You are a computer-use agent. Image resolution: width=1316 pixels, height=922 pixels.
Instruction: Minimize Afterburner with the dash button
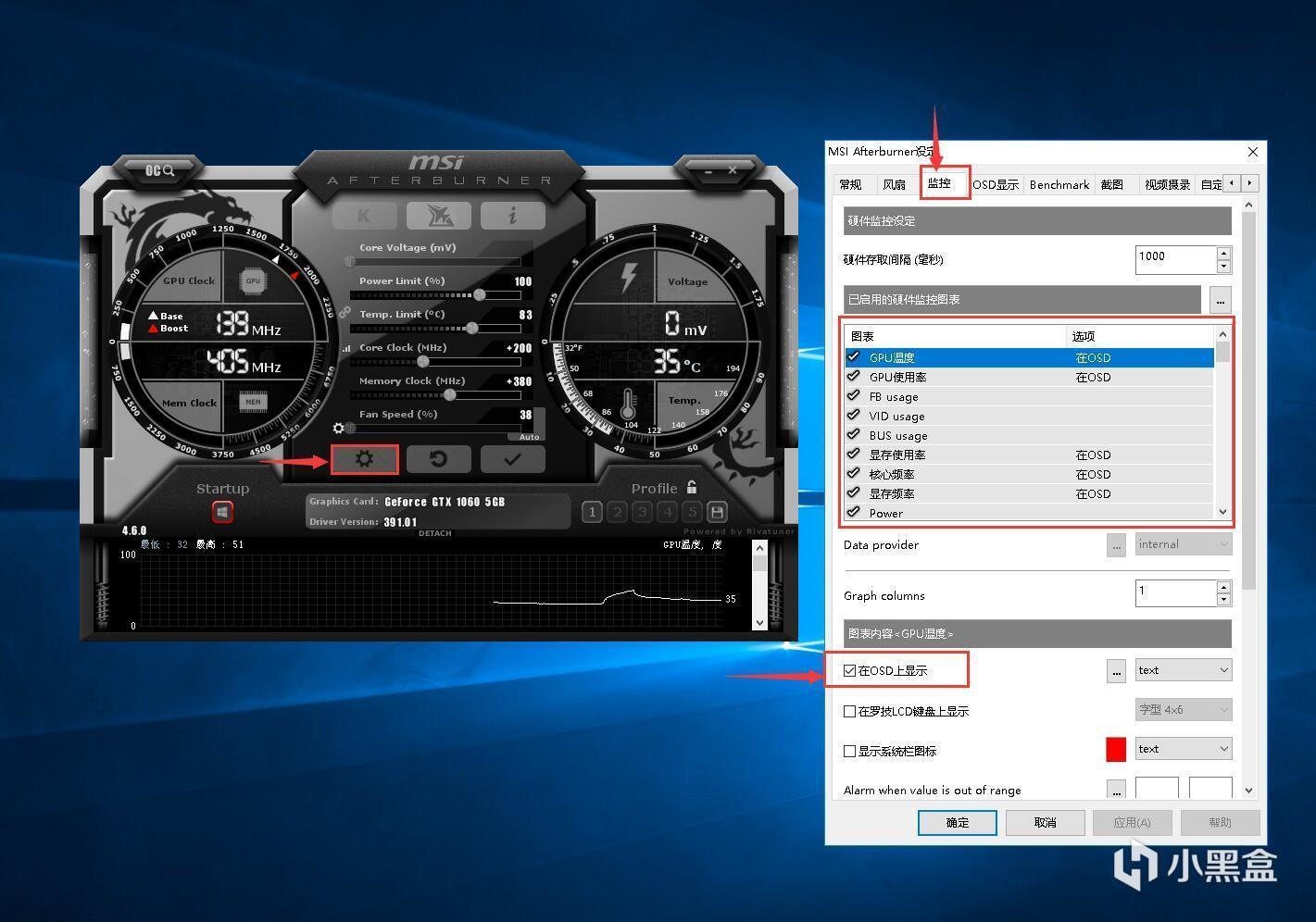(x=708, y=171)
